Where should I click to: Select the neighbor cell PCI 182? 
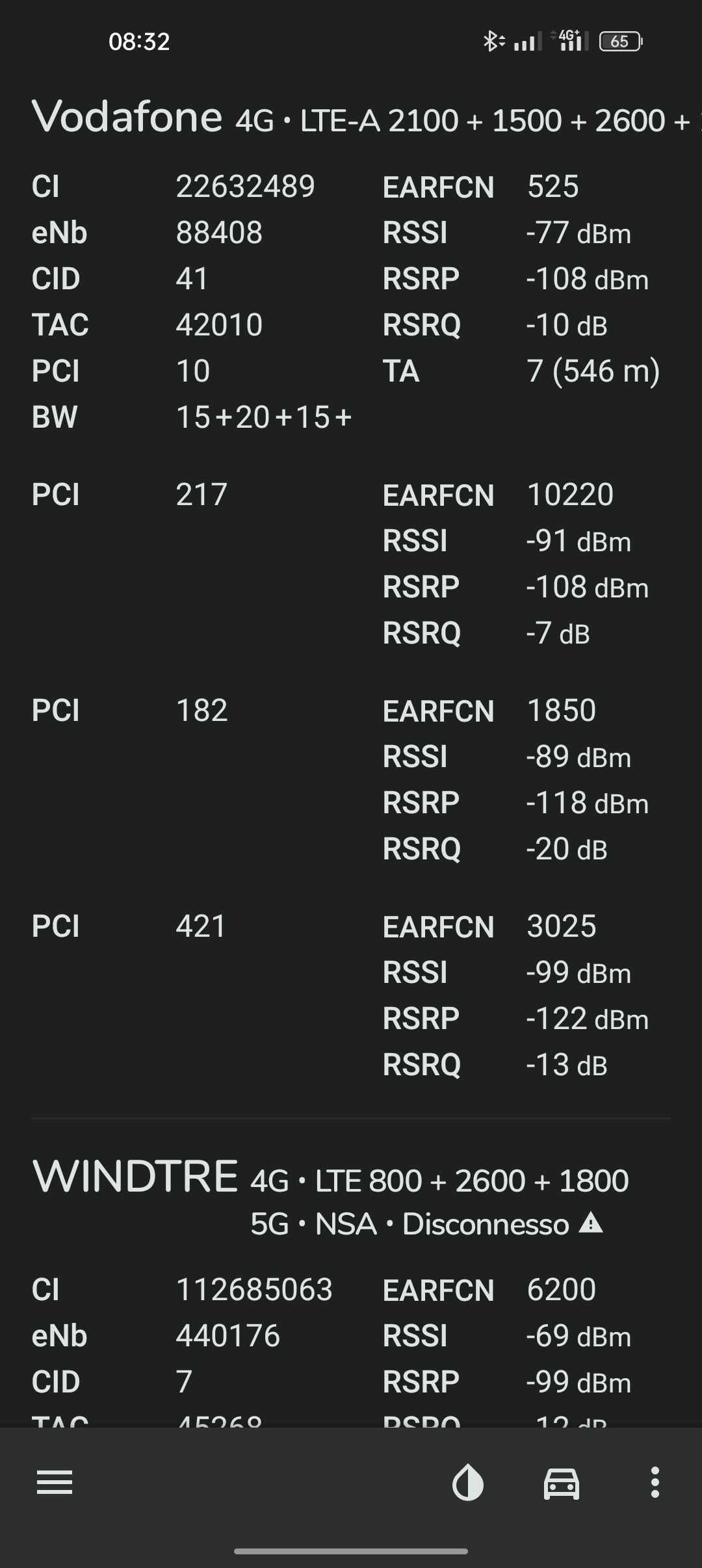[201, 711]
